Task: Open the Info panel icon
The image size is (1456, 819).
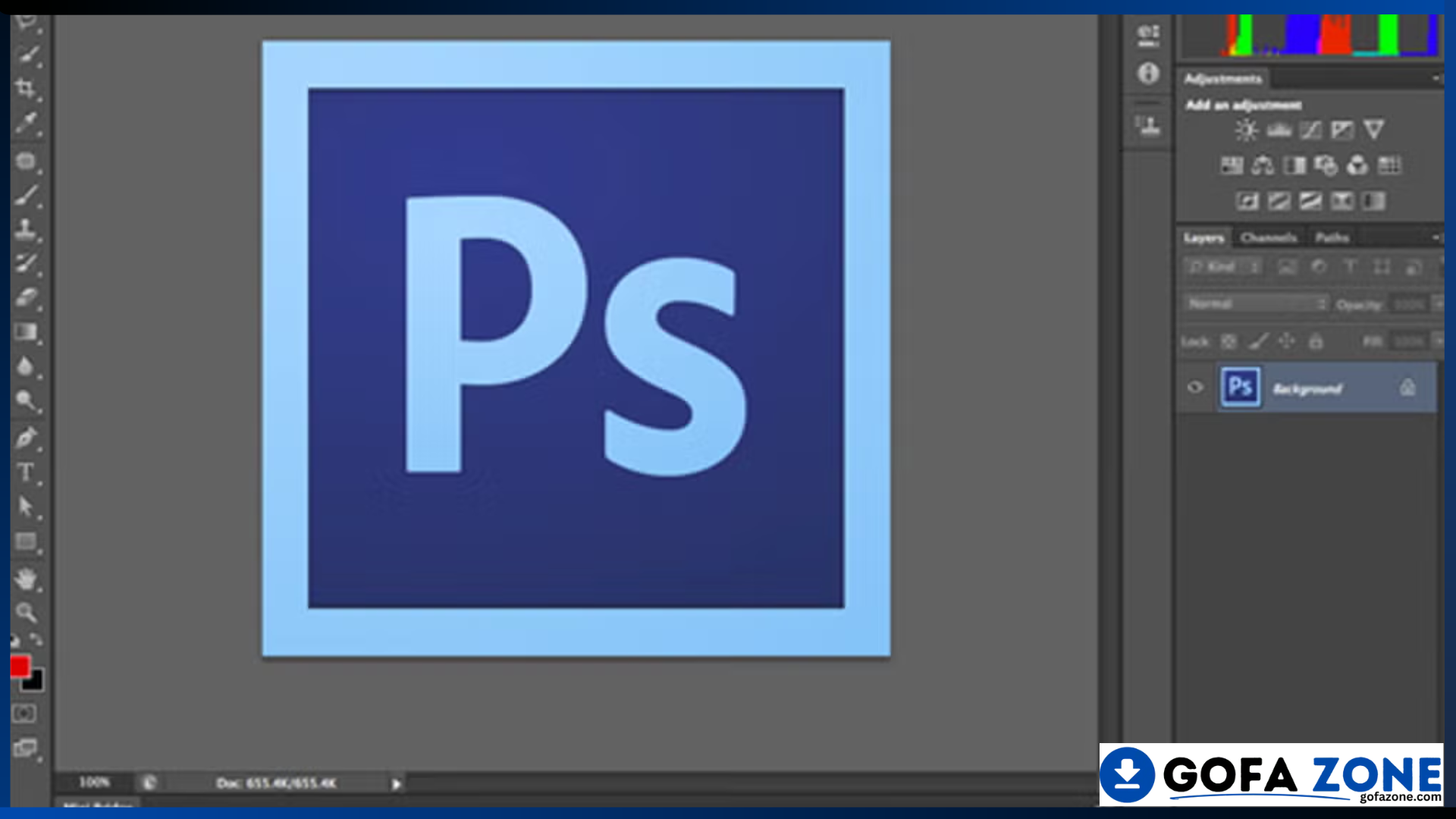Action: point(1148,73)
